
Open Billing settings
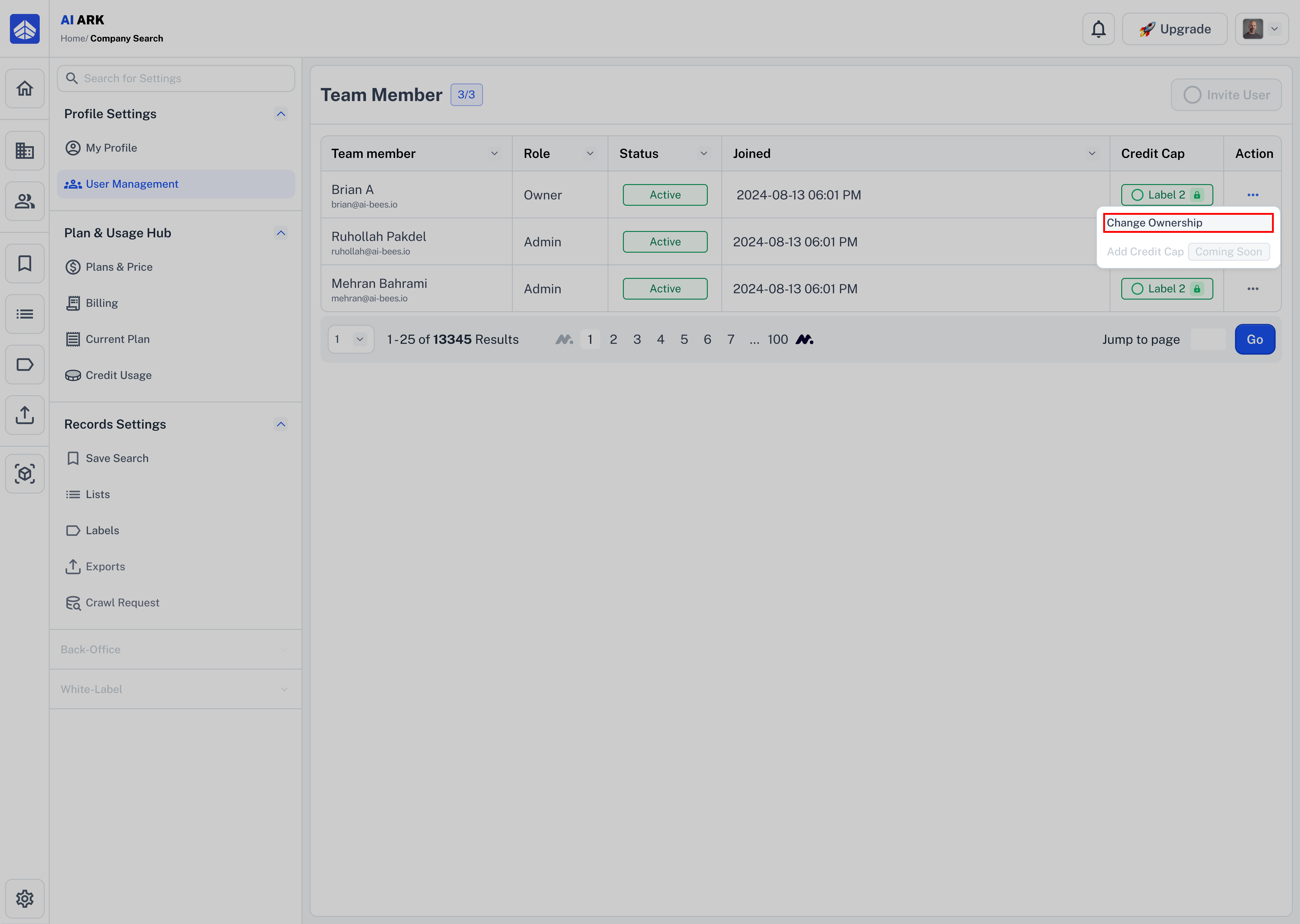(176, 303)
